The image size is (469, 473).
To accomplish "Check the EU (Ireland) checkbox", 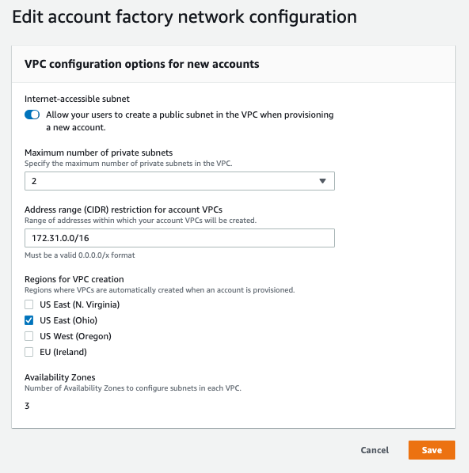I will click(29, 352).
